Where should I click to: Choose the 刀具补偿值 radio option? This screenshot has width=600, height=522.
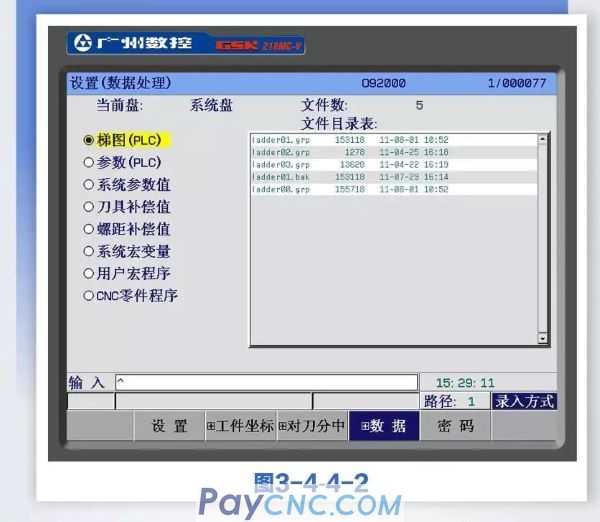click(89, 207)
